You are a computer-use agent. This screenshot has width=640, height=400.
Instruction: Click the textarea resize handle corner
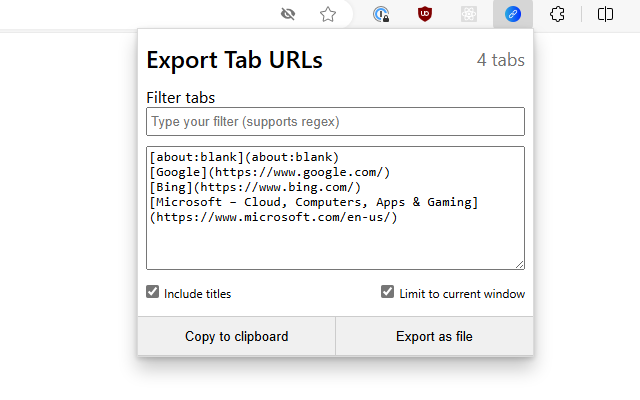coord(520,265)
